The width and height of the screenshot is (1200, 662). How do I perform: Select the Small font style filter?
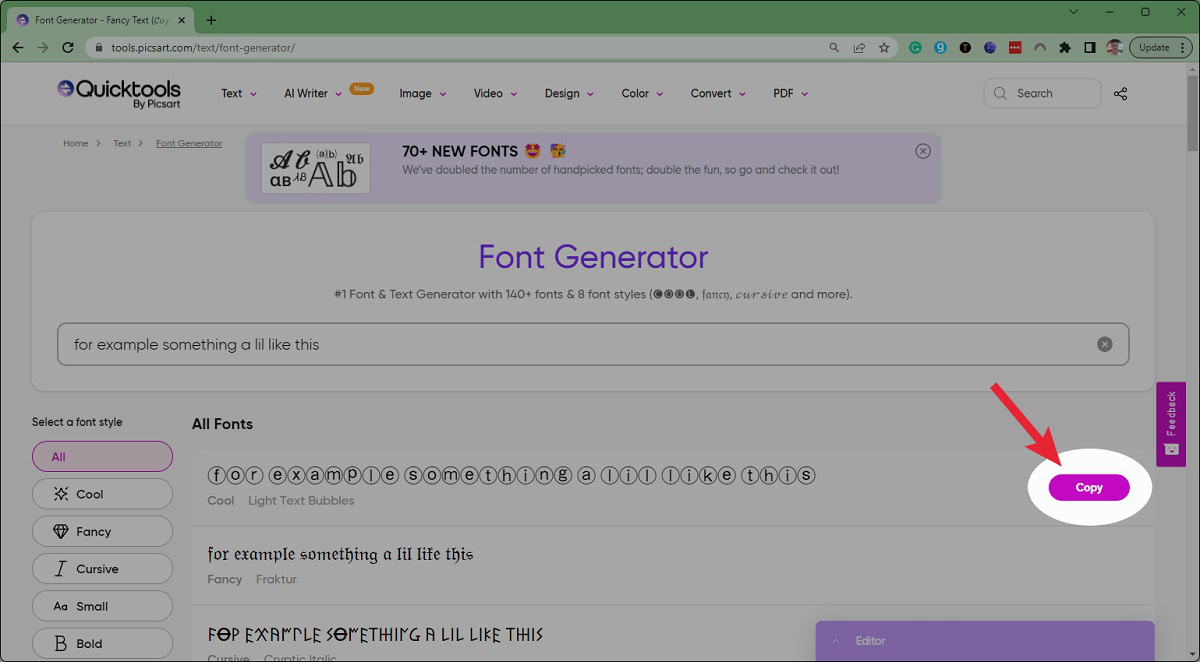(x=102, y=606)
